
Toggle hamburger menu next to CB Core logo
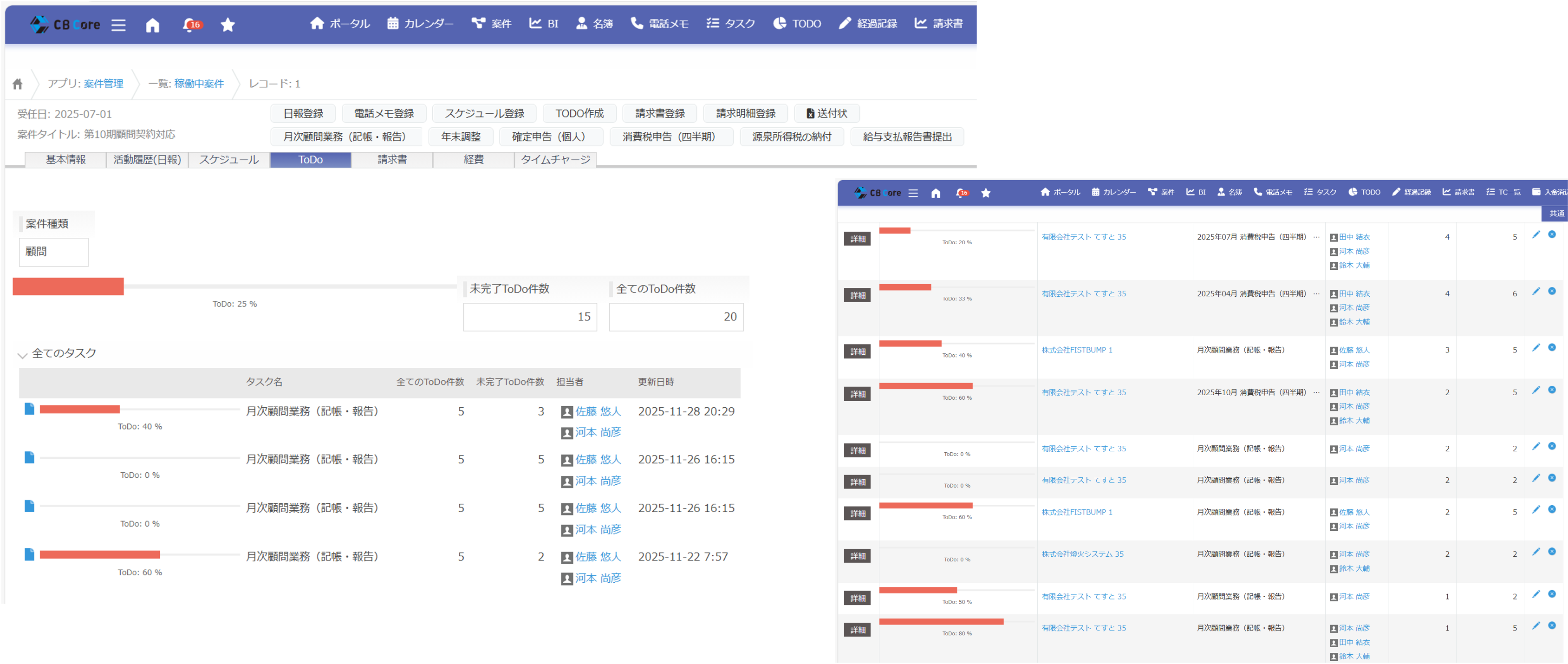coord(119,25)
